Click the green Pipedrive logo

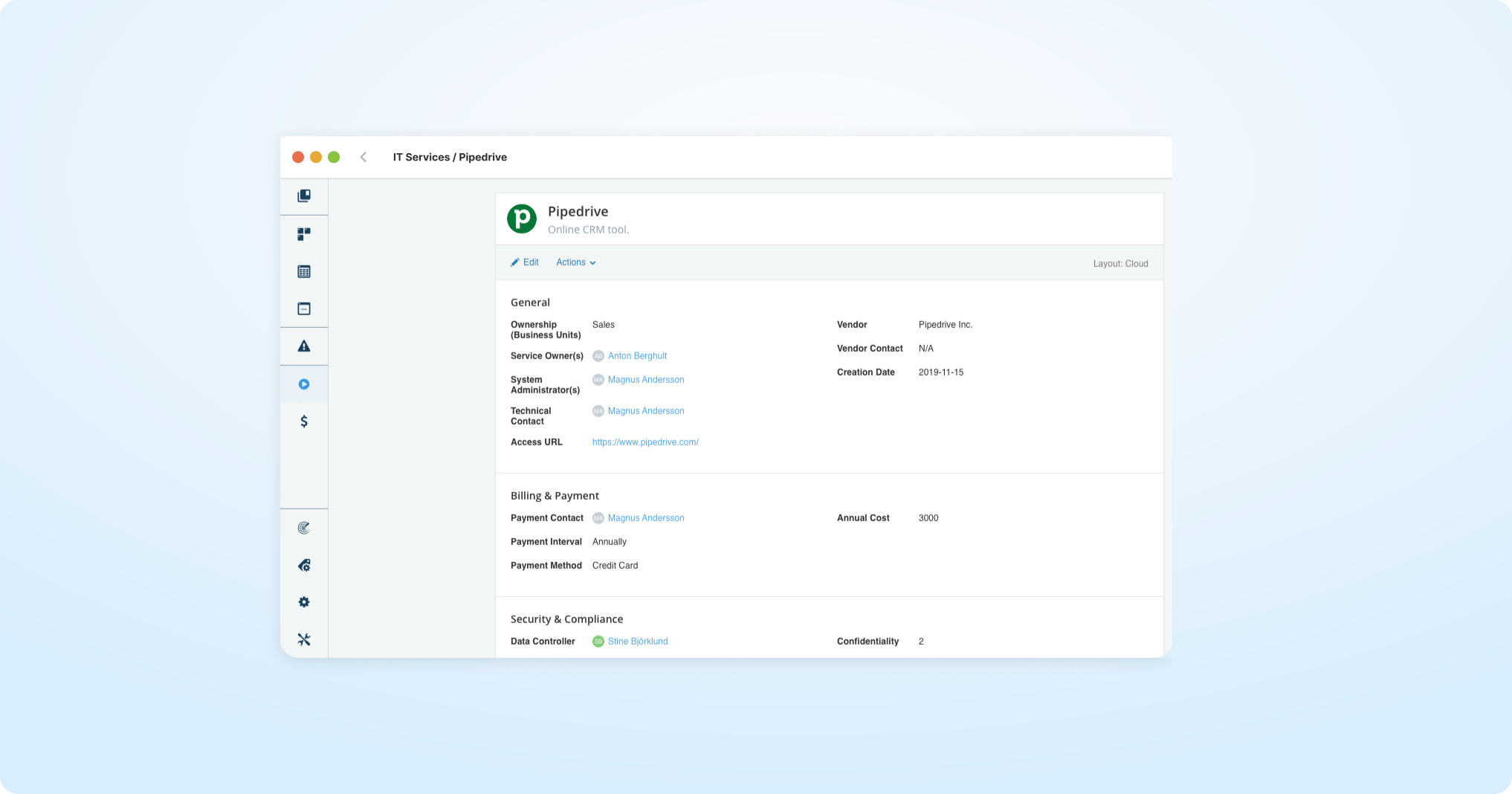point(522,219)
